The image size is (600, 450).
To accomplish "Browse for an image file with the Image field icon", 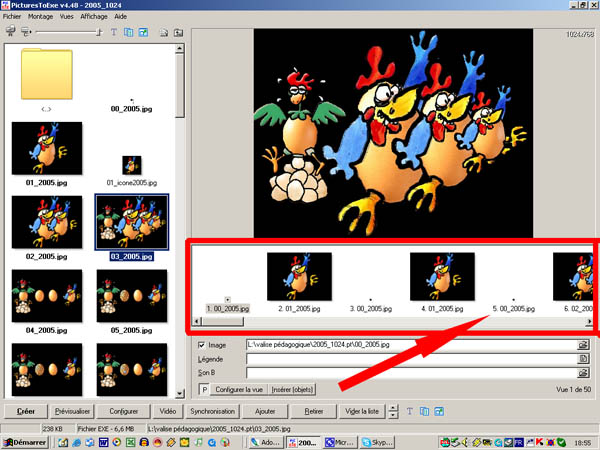I will tap(583, 345).
